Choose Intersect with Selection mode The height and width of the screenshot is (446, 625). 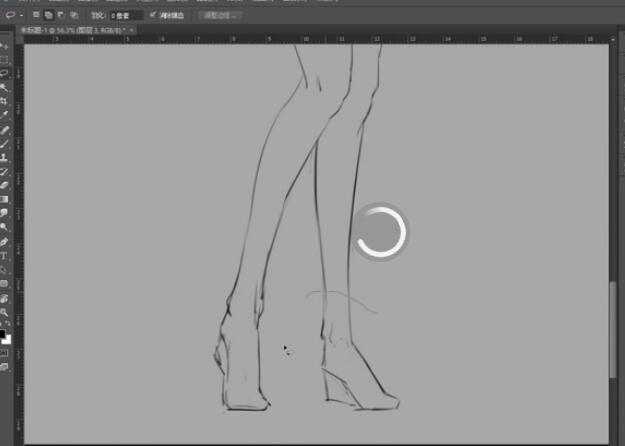click(x=74, y=15)
